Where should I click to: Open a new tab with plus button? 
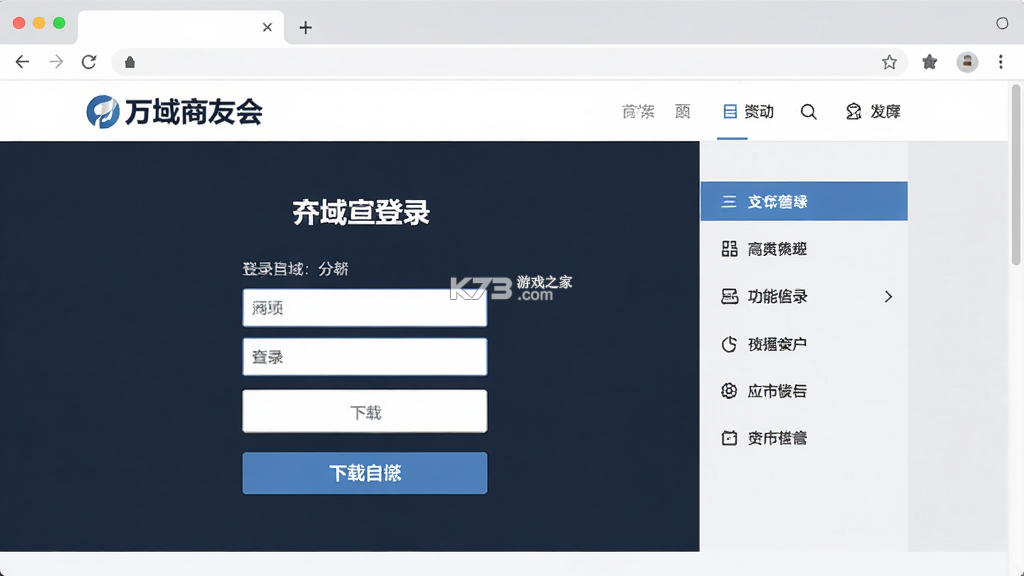click(x=305, y=27)
